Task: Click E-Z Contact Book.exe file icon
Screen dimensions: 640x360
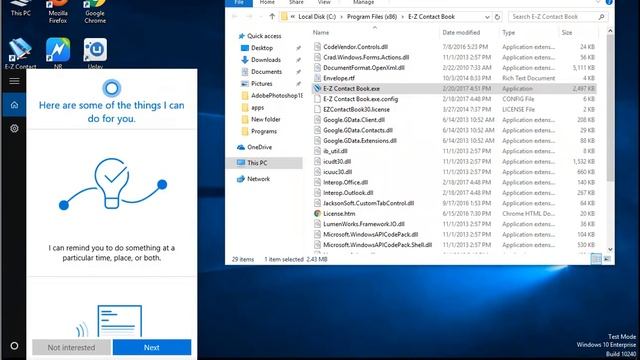Action: [x=317, y=88]
